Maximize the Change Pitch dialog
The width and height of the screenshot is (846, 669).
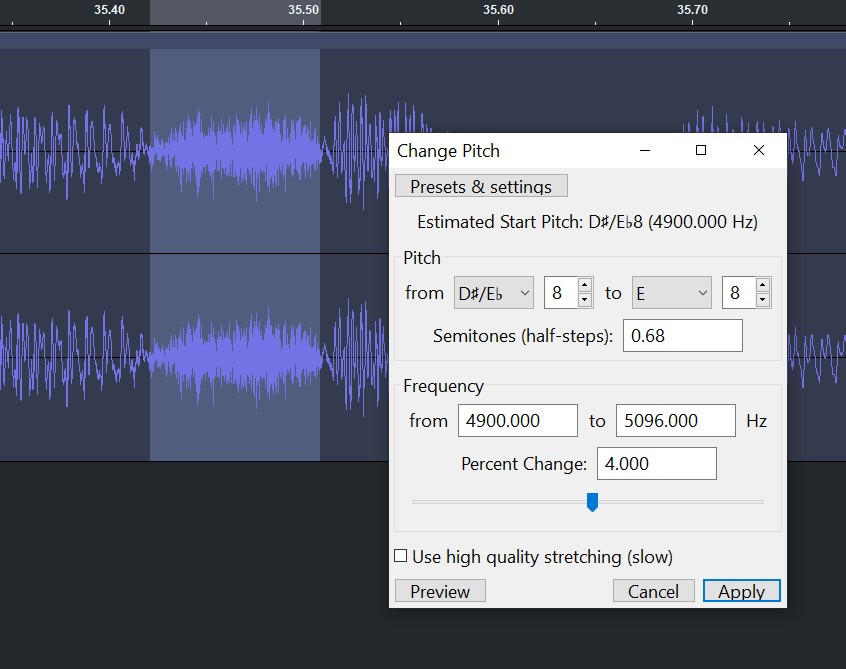[x=701, y=151]
